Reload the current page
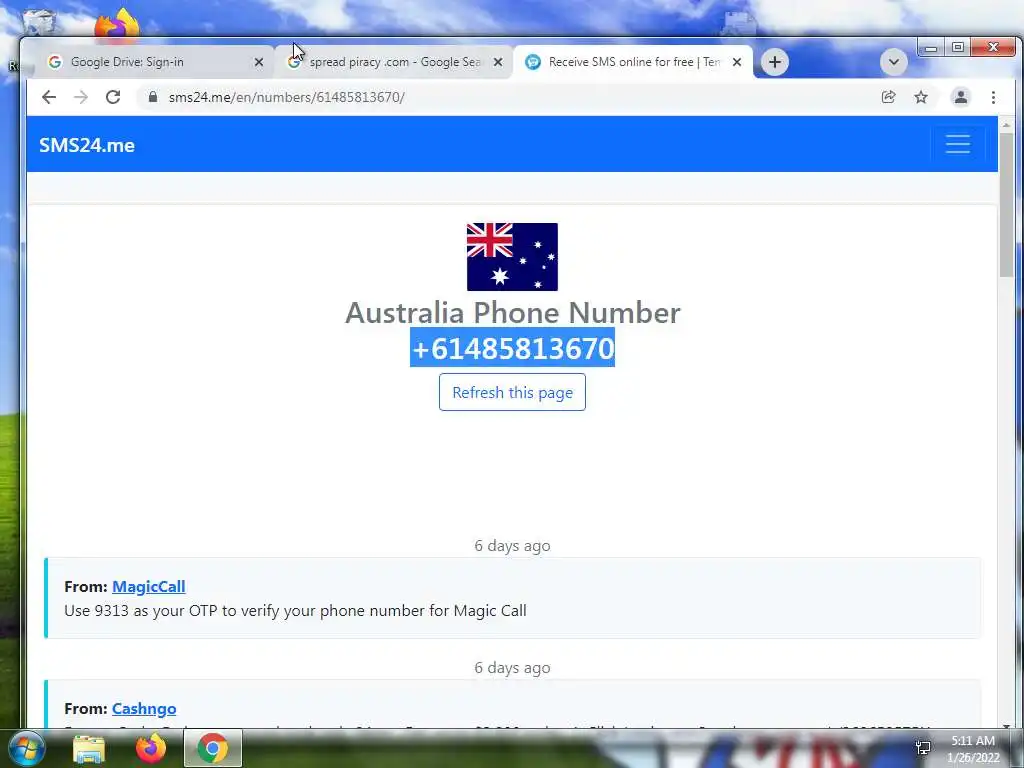Viewport: 1024px width, 768px height. pyautogui.click(x=113, y=97)
